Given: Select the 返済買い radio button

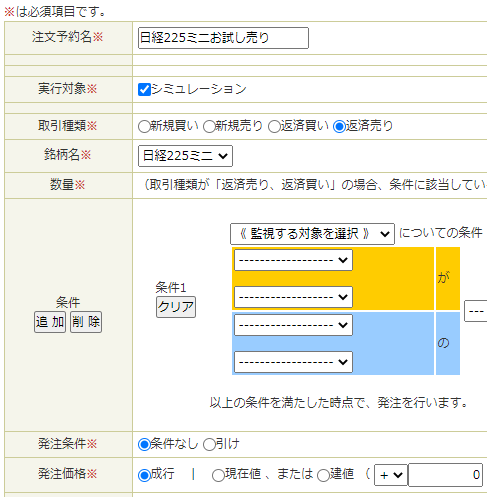Looking at the screenshot, I should pyautogui.click(x=274, y=127).
